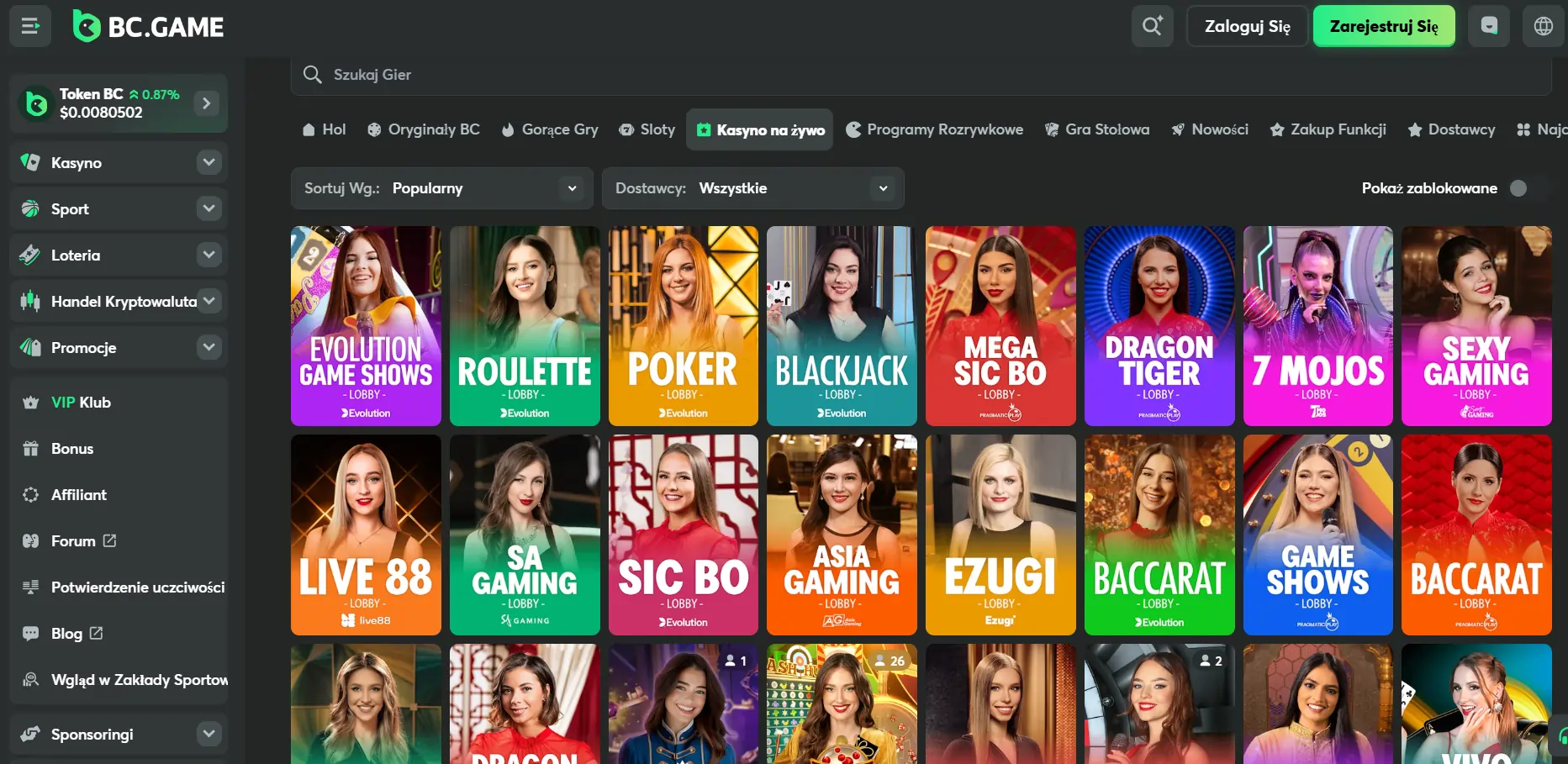Switch to the Gorące Gry tab
Viewport: 1568px width, 764px height.
click(x=550, y=129)
